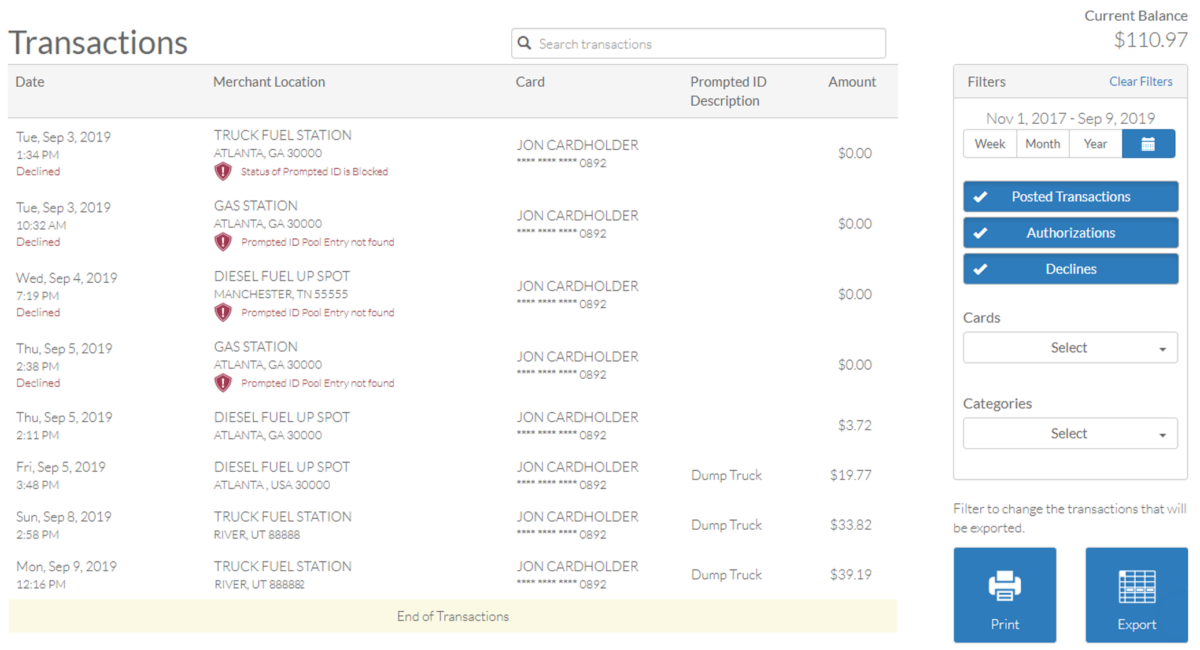Open the Categories Select dropdown
The height and width of the screenshot is (650, 1200).
coord(1070,433)
